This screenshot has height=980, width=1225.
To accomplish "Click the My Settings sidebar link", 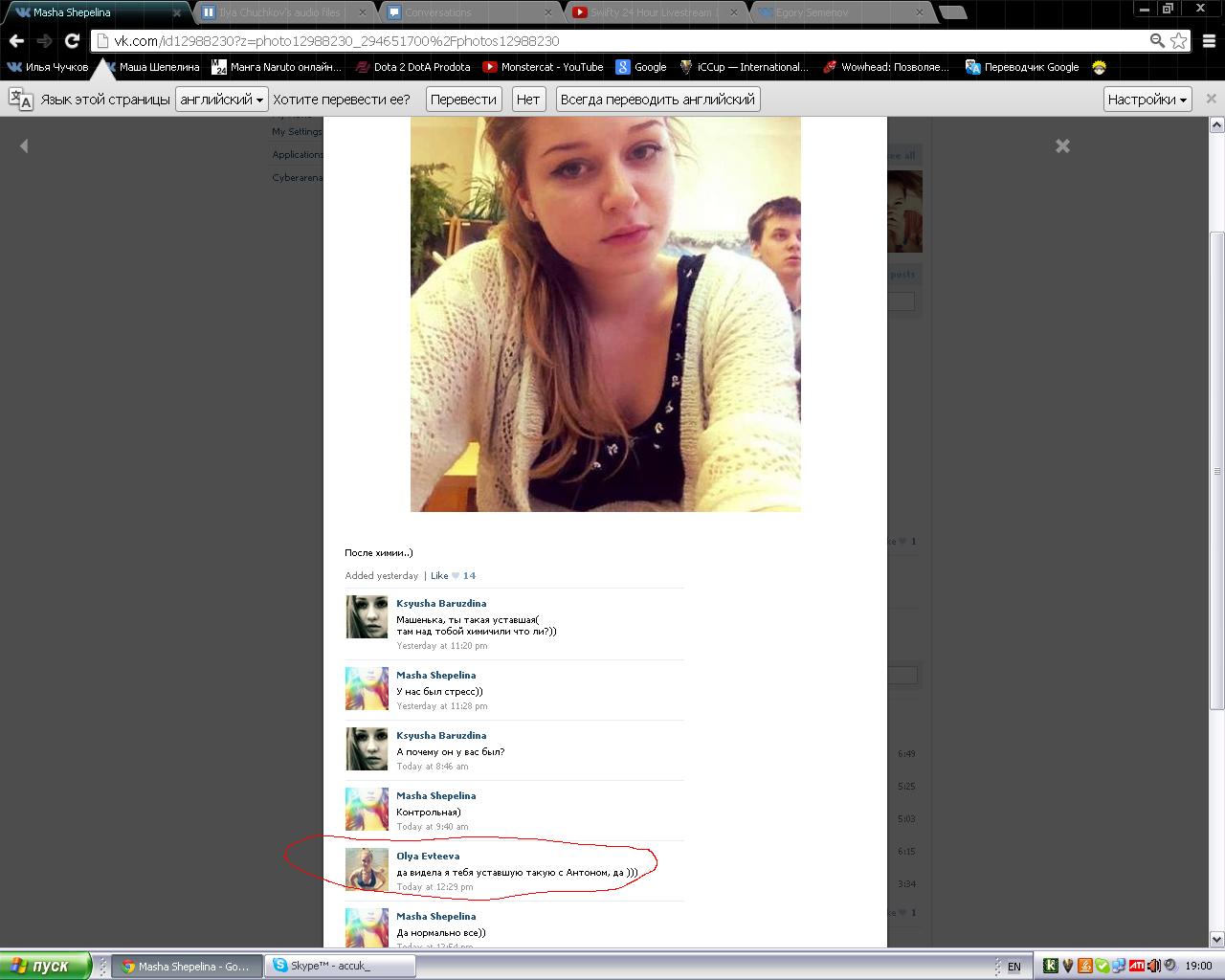I will click(297, 132).
